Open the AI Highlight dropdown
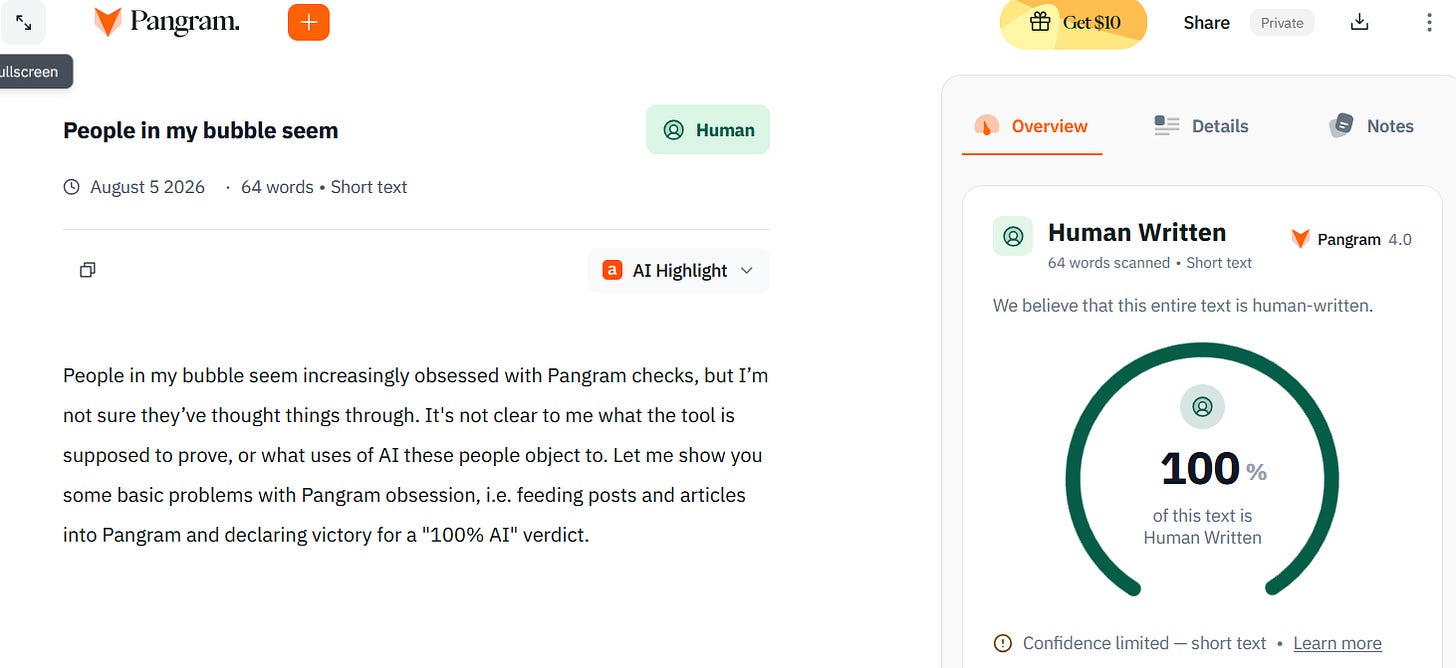The width and height of the screenshot is (1456, 668). pos(679,270)
